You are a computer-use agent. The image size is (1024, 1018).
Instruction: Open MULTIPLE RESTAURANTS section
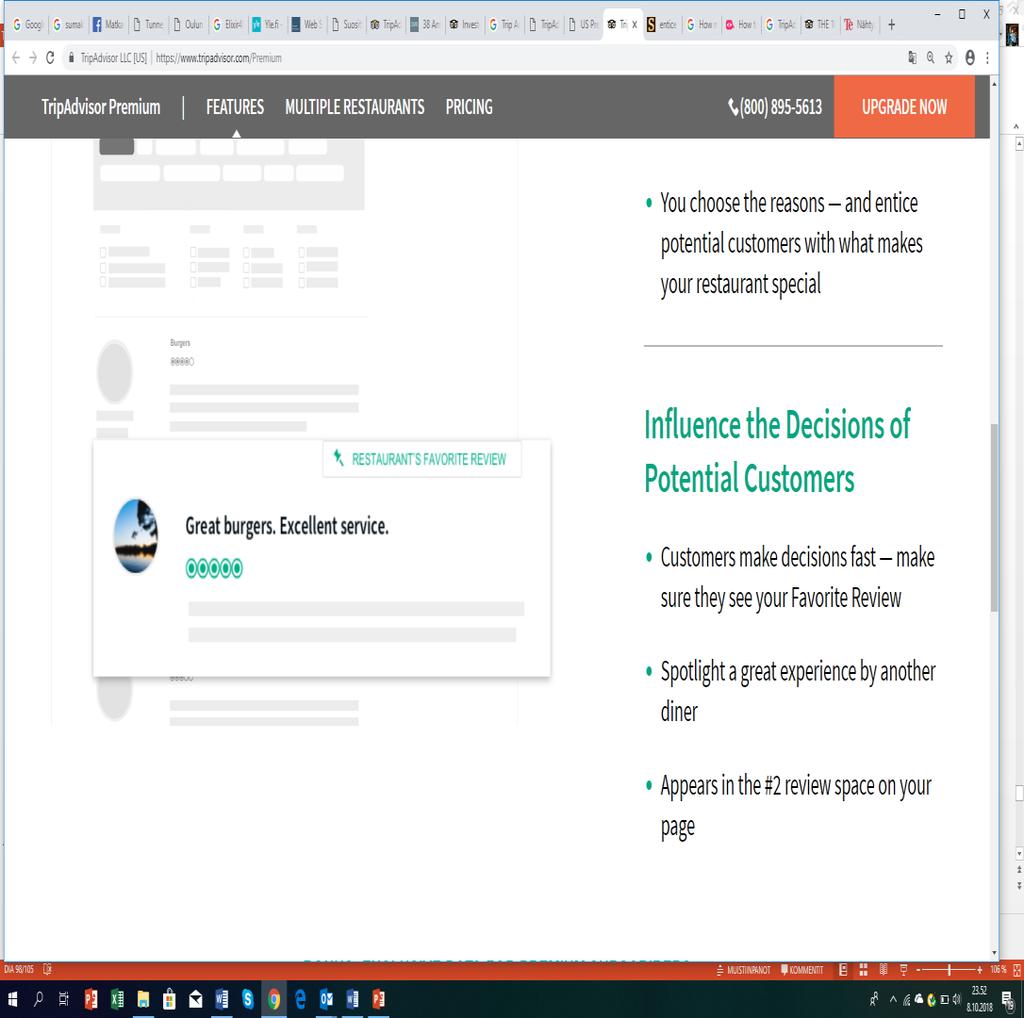click(355, 107)
